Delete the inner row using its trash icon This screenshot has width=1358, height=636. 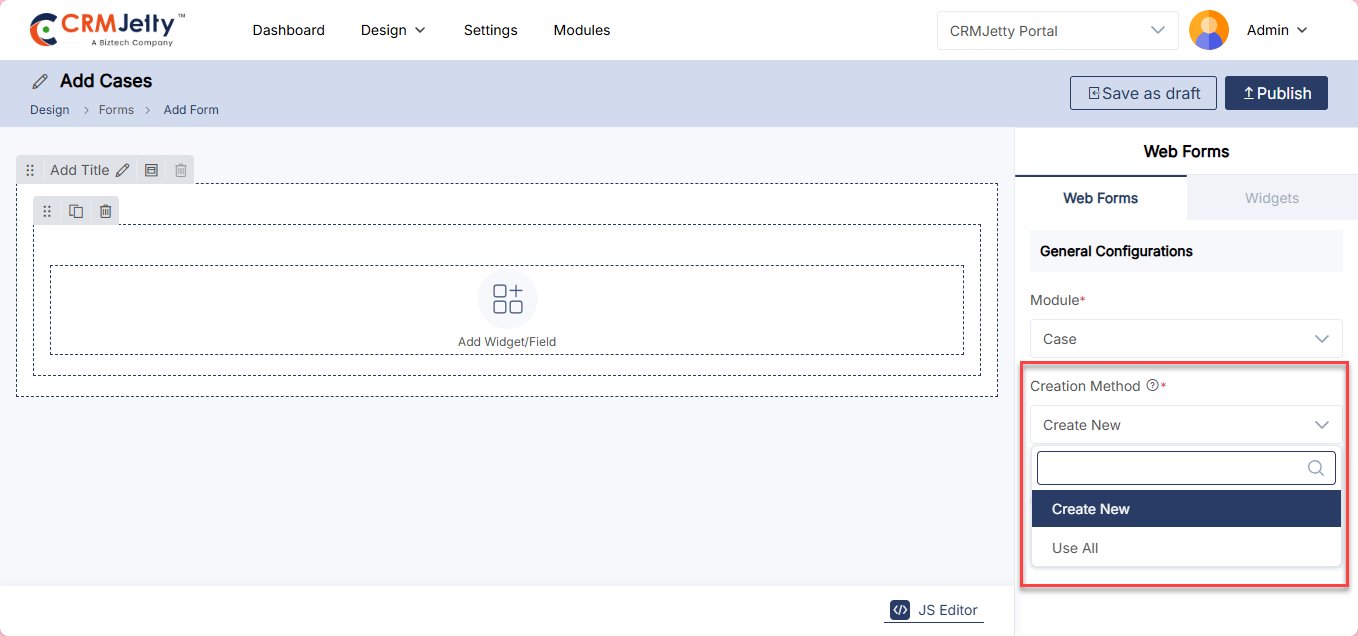[105, 211]
